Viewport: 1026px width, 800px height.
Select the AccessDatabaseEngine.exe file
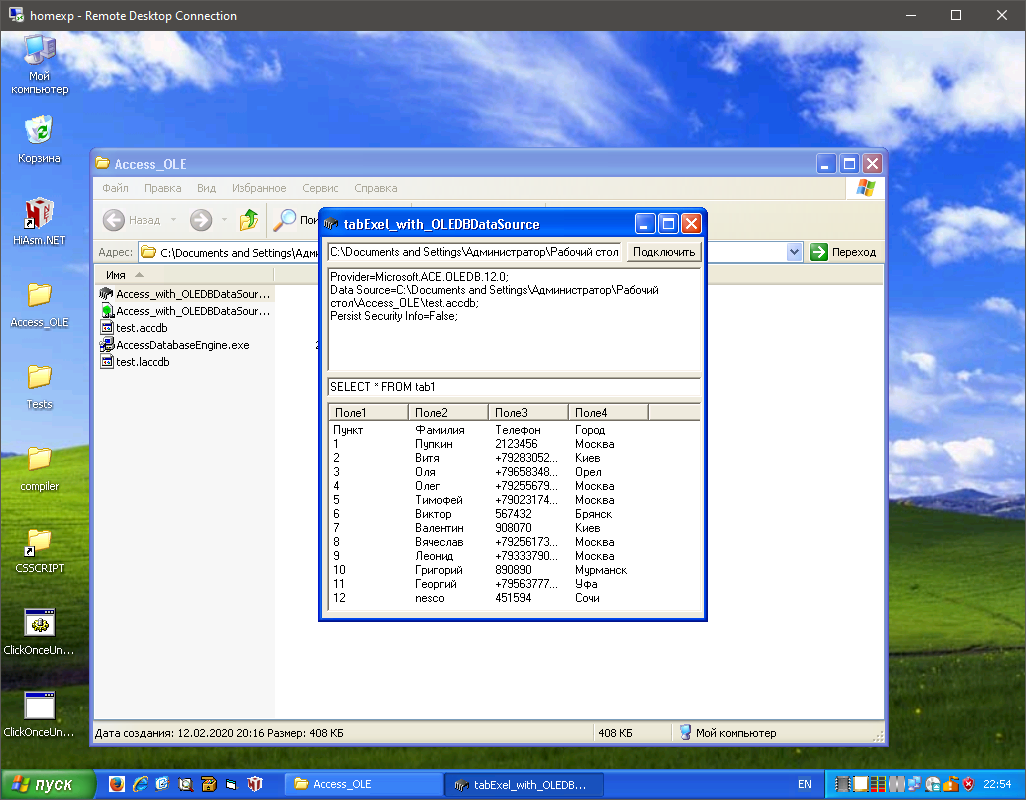tap(182, 345)
